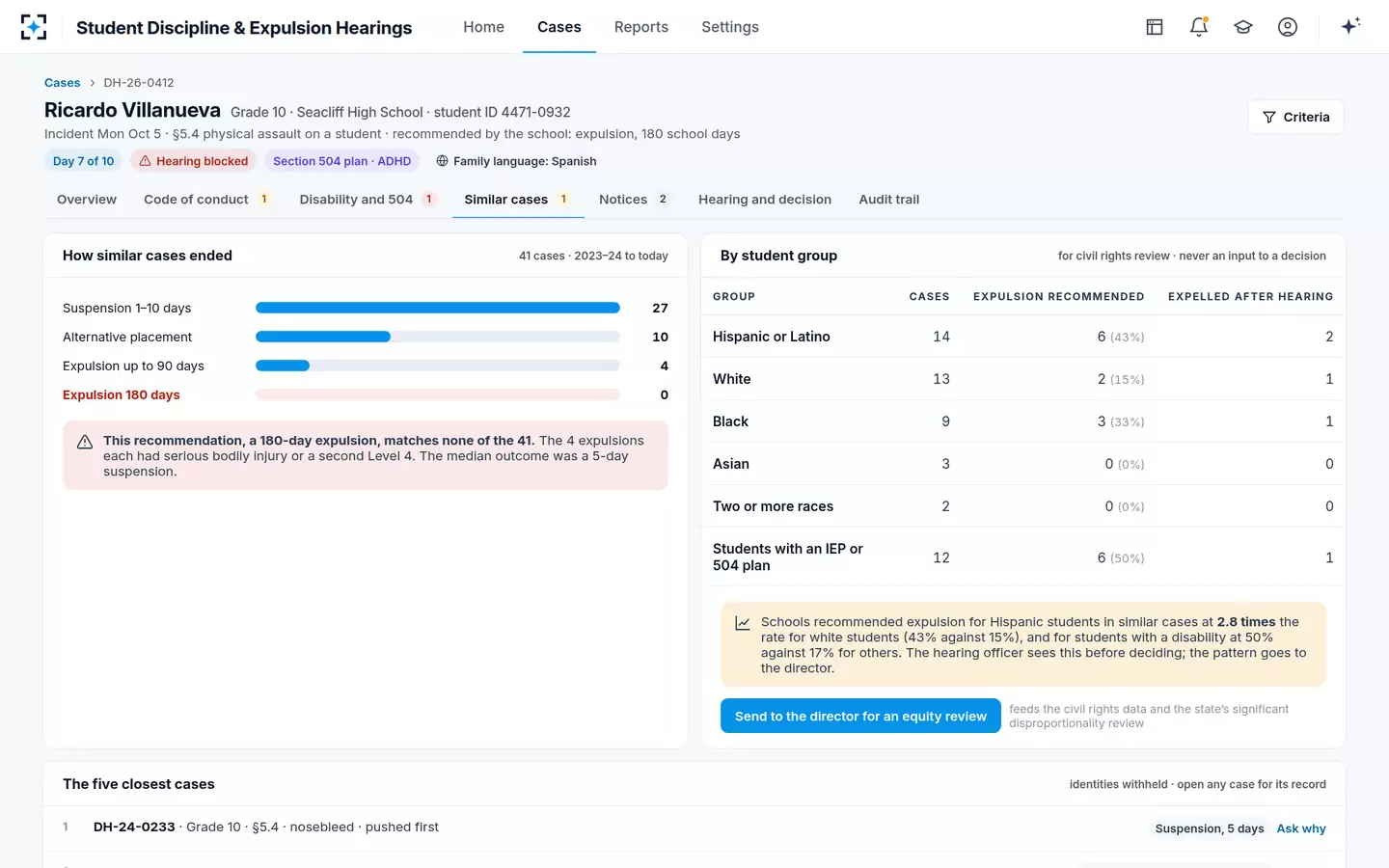1389x868 pixels.
Task: Open the Disability and 504 tab
Action: coord(368,200)
